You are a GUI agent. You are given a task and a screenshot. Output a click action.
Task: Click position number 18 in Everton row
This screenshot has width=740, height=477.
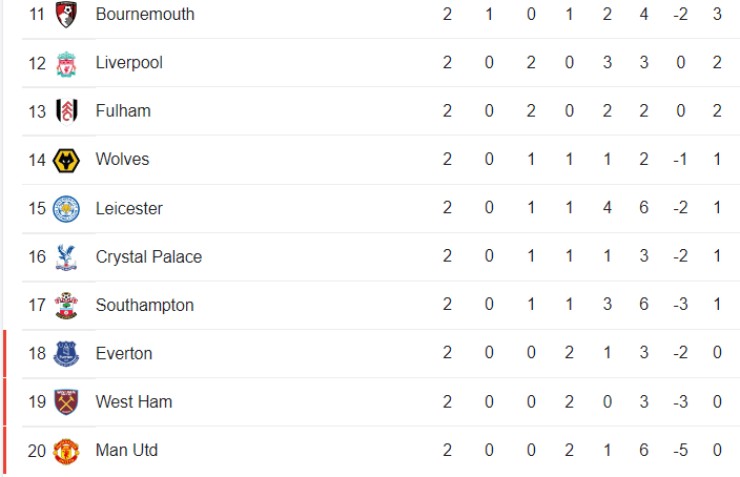click(37, 353)
